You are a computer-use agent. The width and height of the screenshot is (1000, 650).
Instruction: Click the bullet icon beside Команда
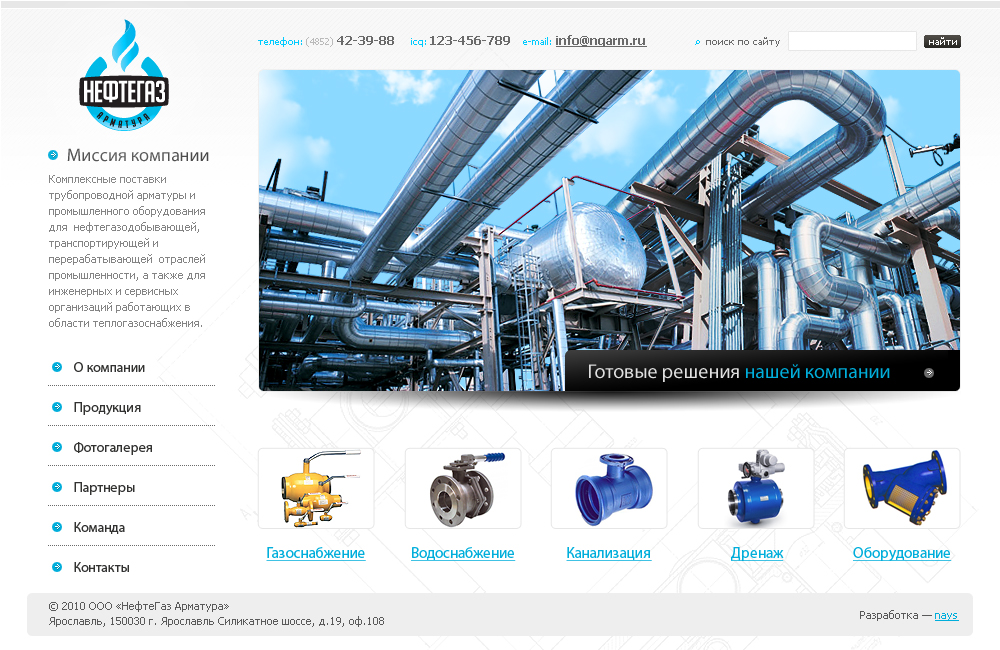pyautogui.click(x=57, y=527)
